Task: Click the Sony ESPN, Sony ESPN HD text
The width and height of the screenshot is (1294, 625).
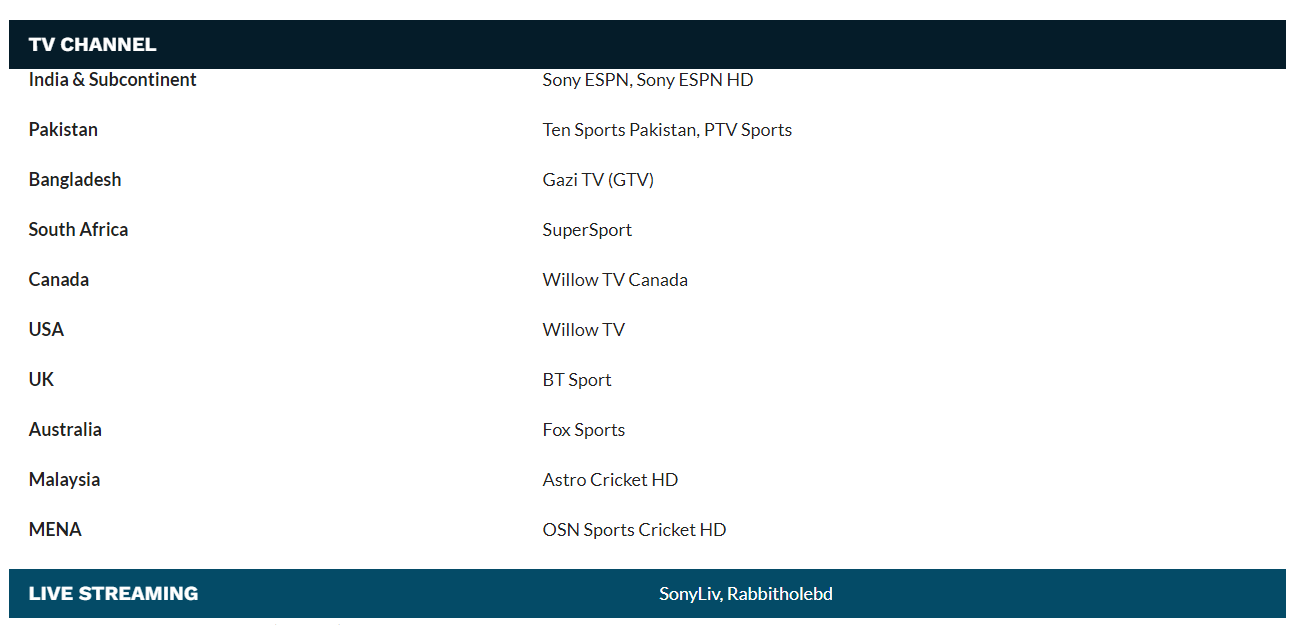Action: [647, 80]
